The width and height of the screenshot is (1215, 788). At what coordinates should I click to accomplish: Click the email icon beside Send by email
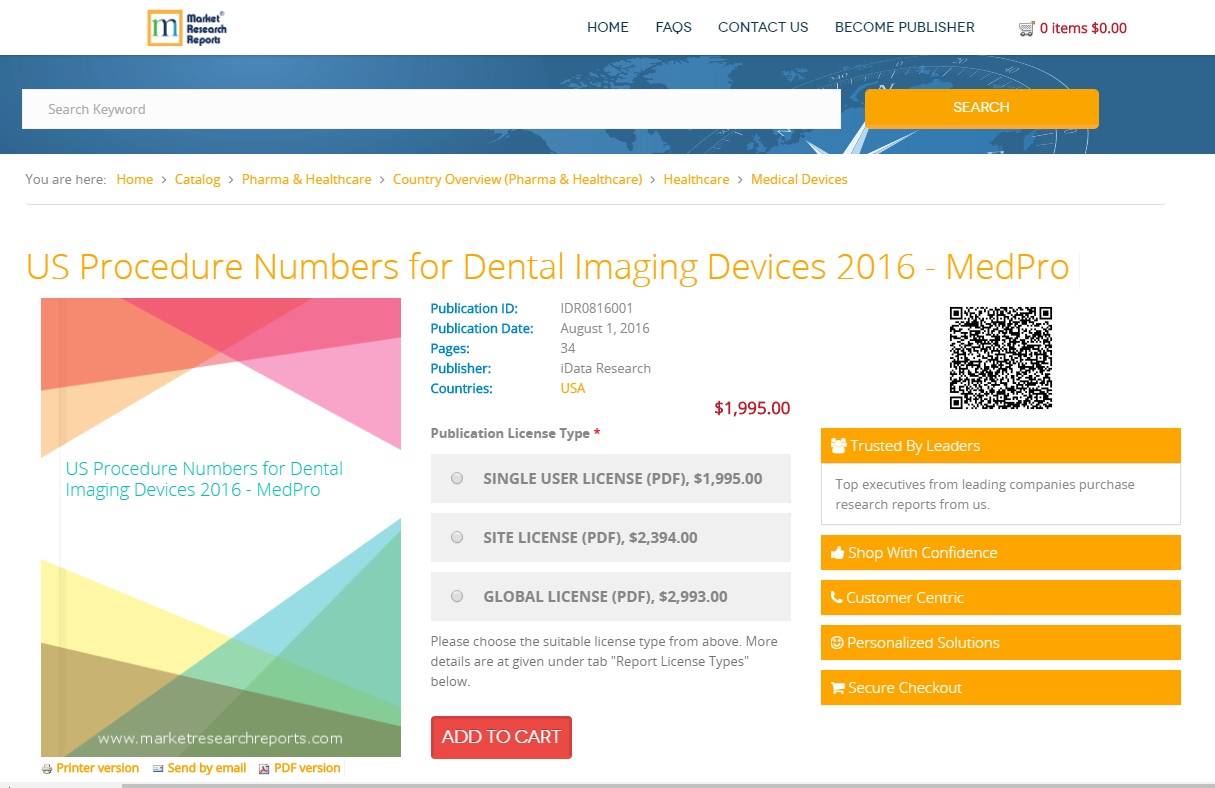pyautogui.click(x=156, y=768)
